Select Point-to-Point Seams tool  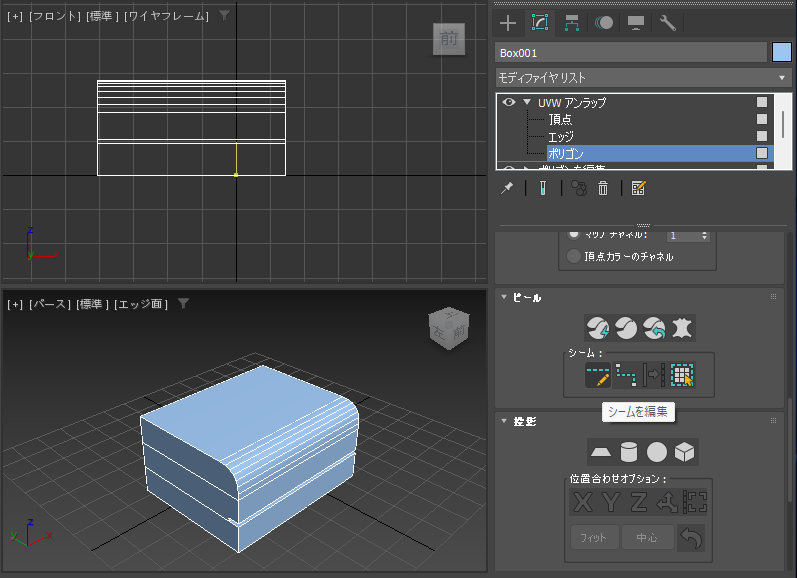(626, 375)
